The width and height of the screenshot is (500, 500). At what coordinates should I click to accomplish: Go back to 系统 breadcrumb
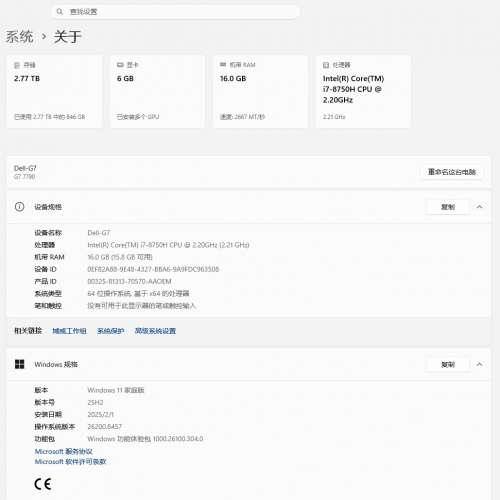pyautogui.click(x=20, y=37)
